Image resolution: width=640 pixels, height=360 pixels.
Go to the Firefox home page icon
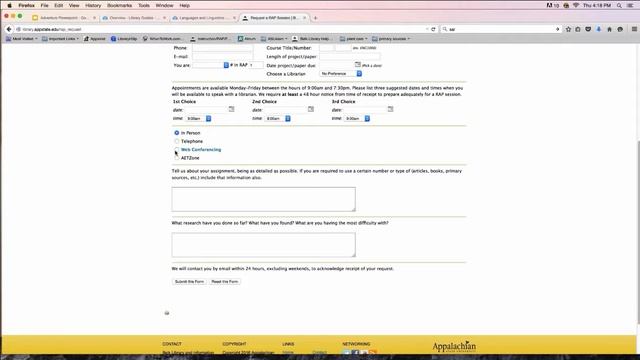pyautogui.click(x=609, y=29)
